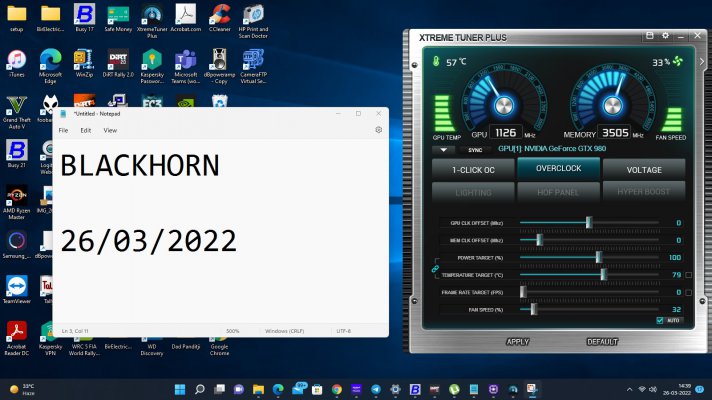Open GPU selection dropdown arrow

tap(444, 149)
